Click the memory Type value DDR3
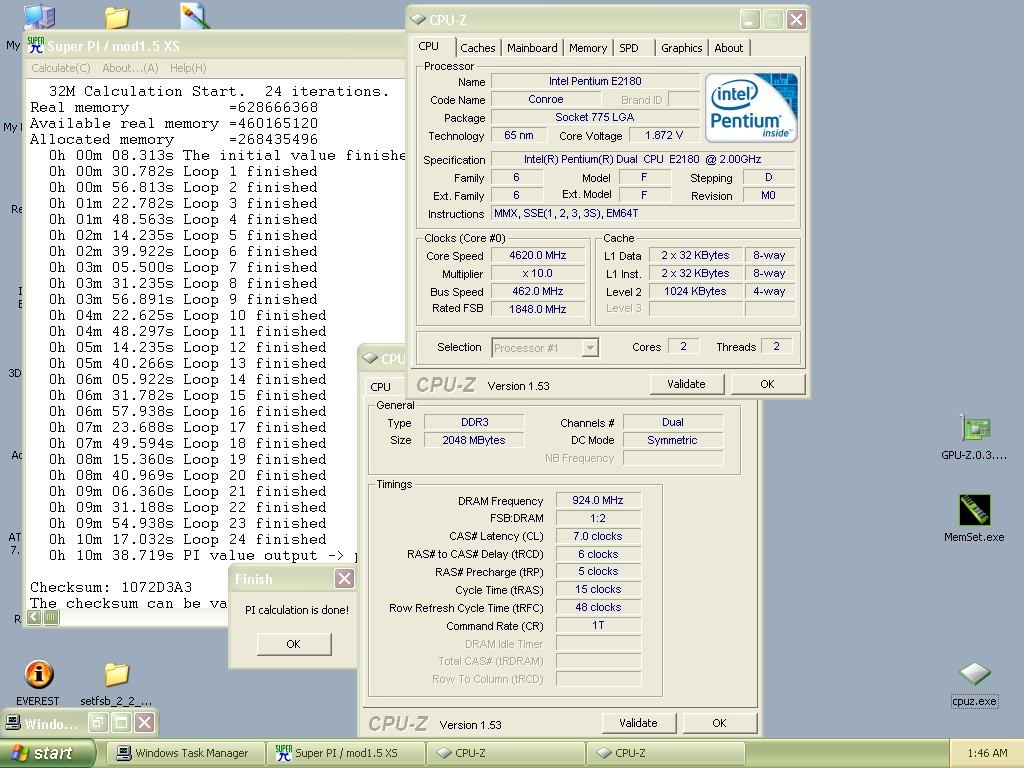 coord(474,422)
